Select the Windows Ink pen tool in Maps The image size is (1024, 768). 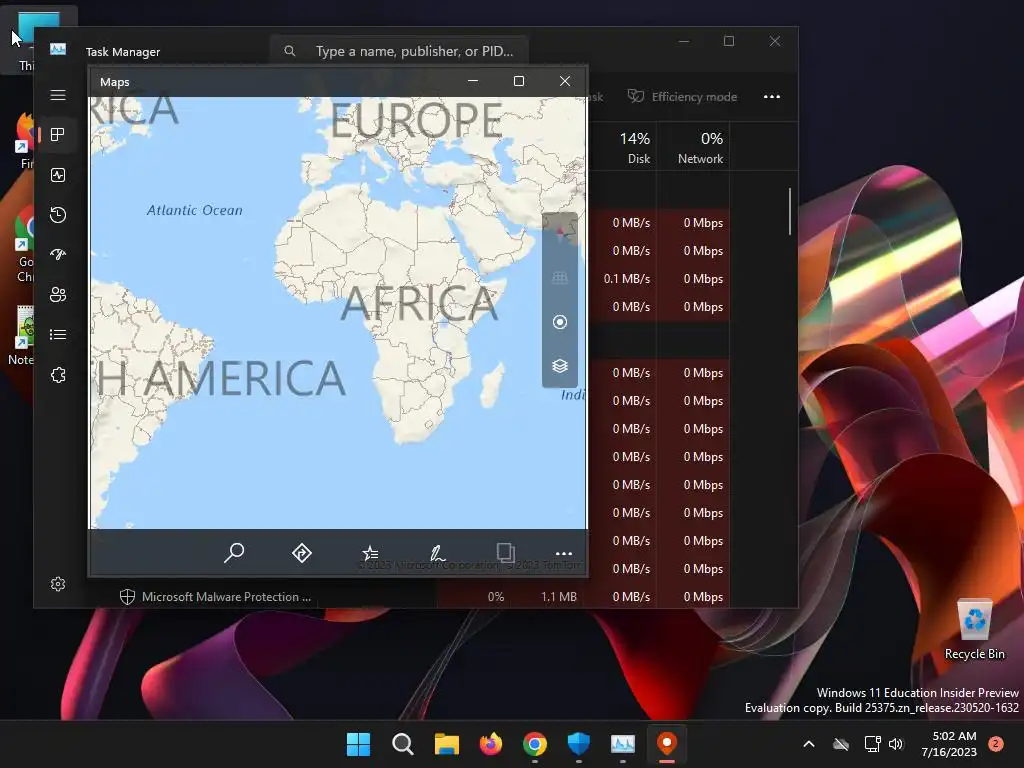(438, 553)
